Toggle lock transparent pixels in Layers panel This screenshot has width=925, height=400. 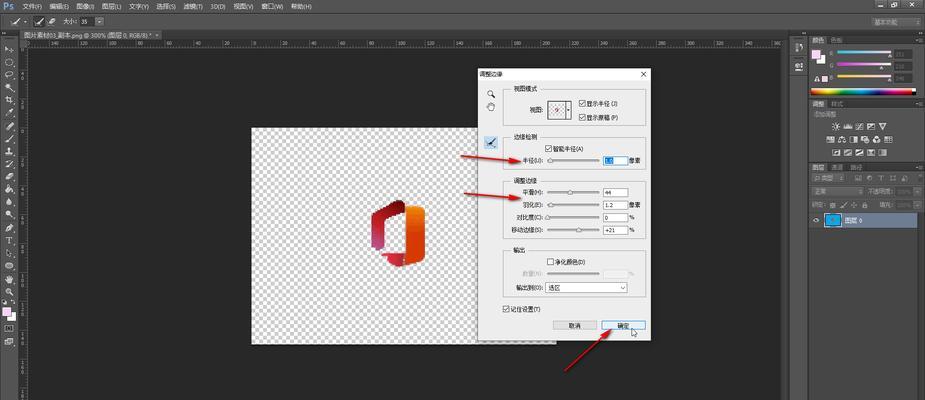click(833, 205)
